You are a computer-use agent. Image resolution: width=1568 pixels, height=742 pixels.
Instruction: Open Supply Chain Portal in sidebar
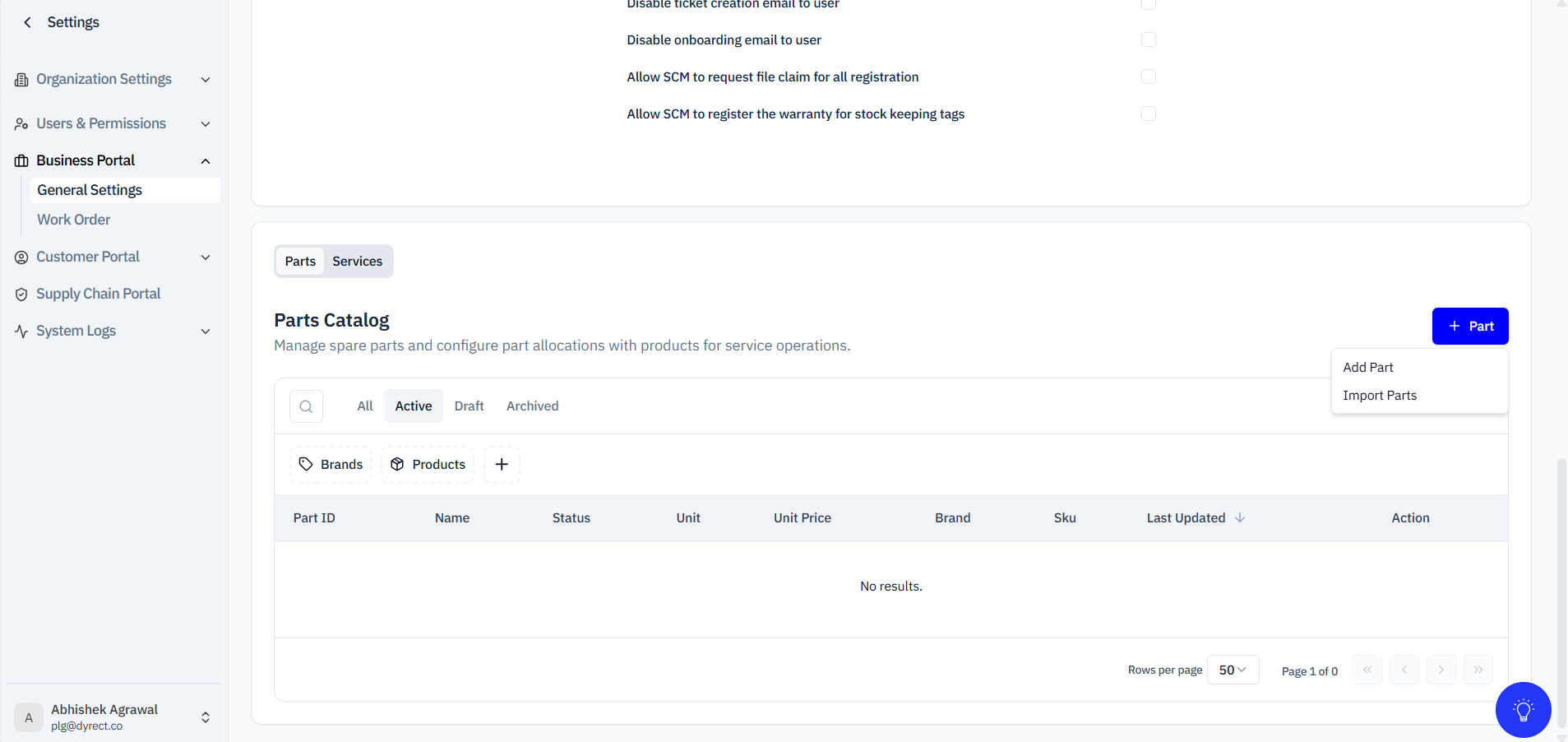click(98, 294)
